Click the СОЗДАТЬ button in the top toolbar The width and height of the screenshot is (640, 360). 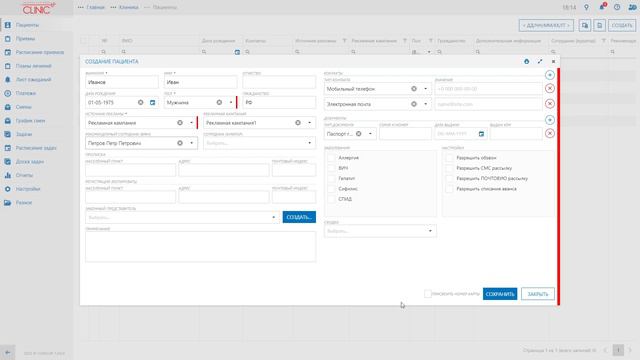point(622,25)
